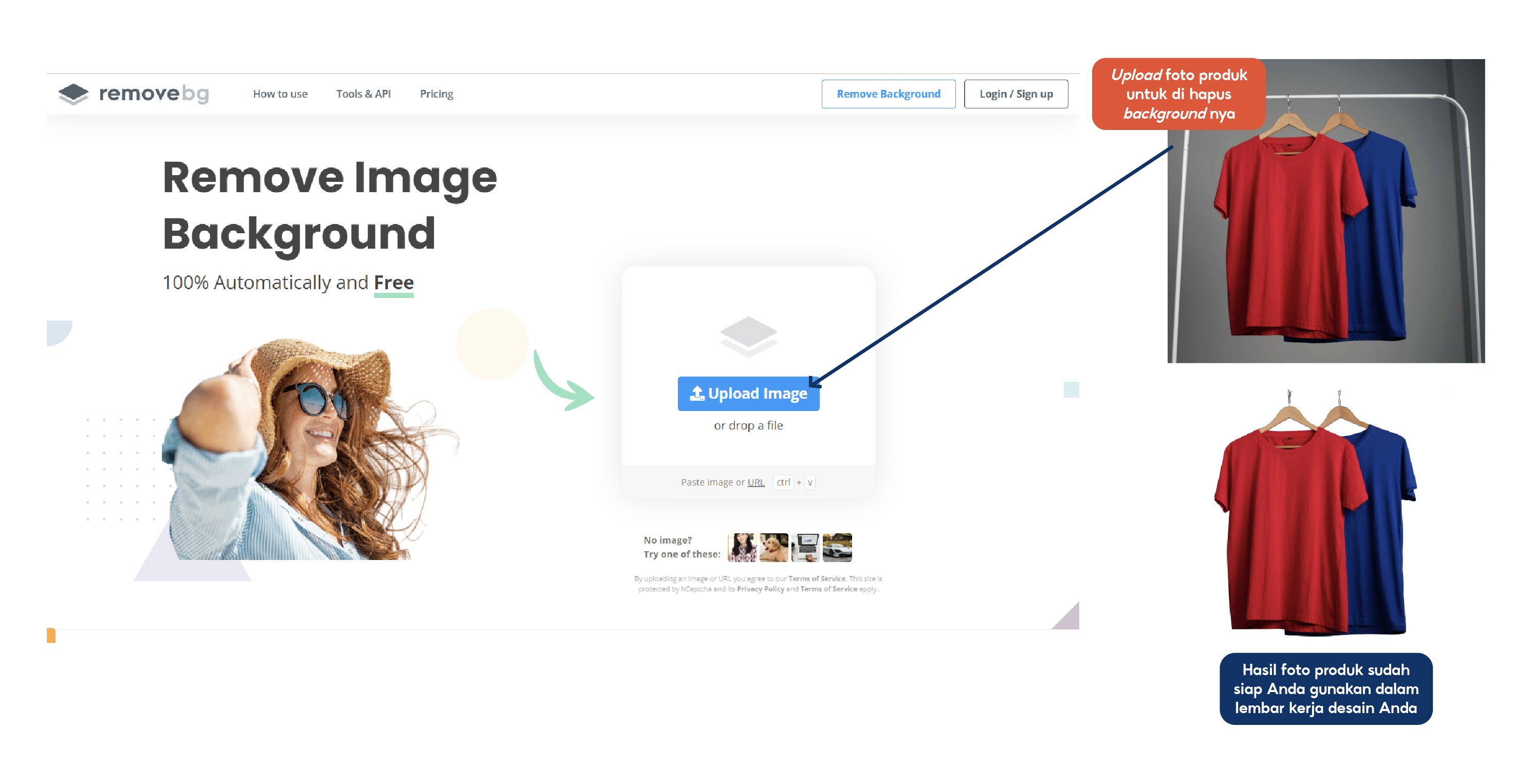Viewport: 1532px width, 784px height.
Task: Open the How to use menu
Action: click(280, 93)
